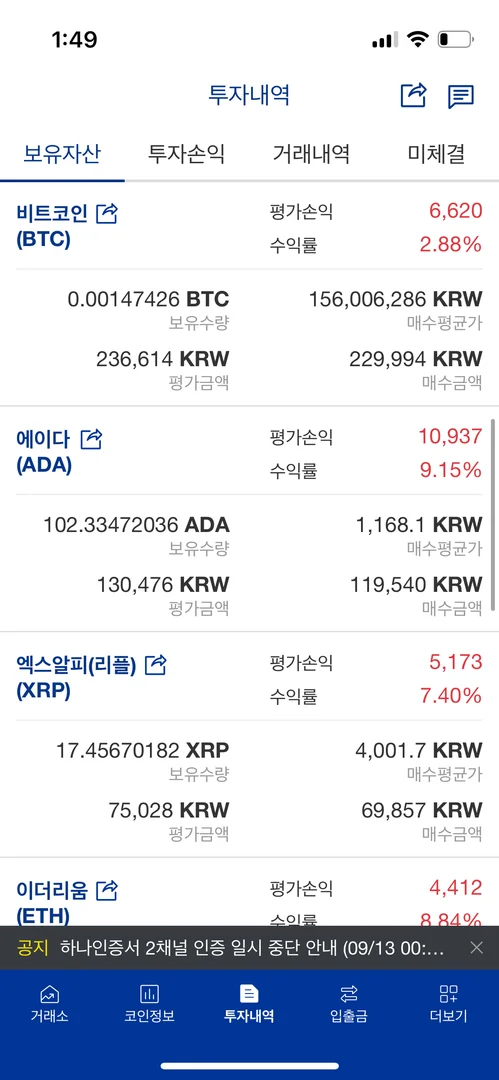Open 더보기 menu in the bottom bar
This screenshot has height=1080, width=499.
(449, 1004)
